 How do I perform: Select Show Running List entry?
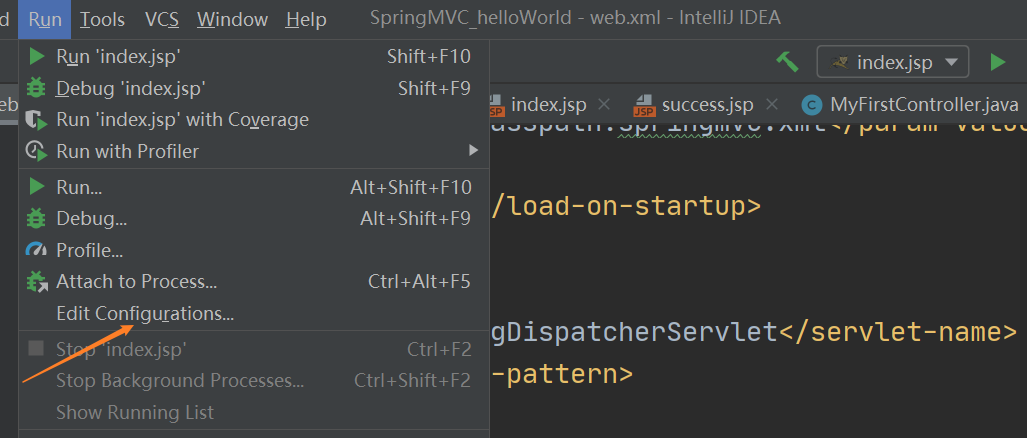(x=254, y=412)
